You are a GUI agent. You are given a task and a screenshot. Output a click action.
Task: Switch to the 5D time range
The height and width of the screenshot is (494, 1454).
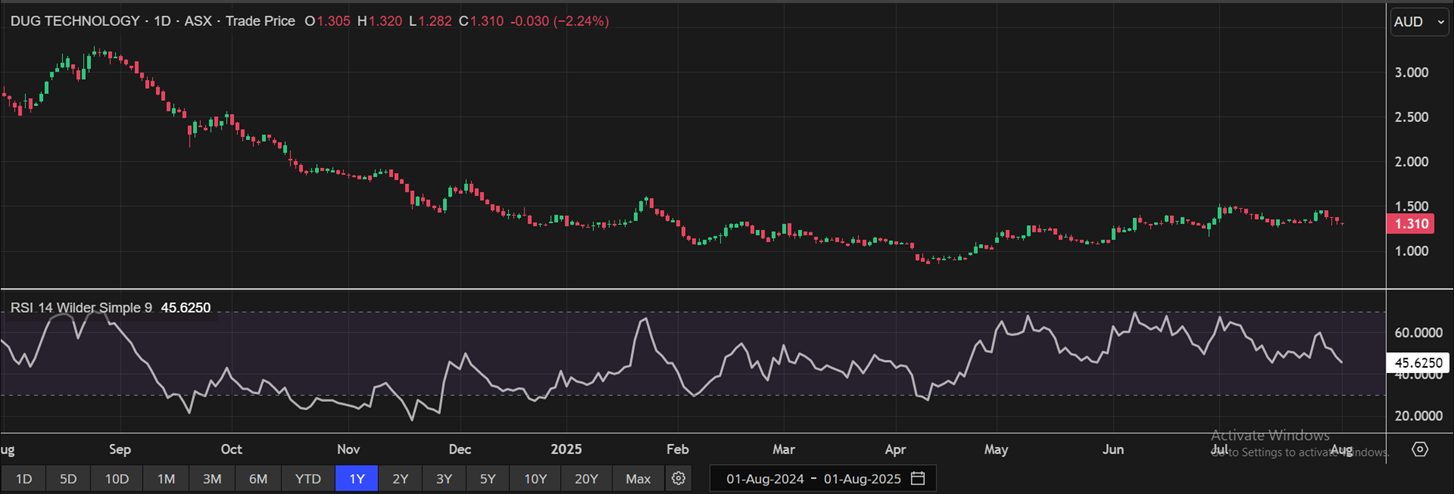pos(69,479)
